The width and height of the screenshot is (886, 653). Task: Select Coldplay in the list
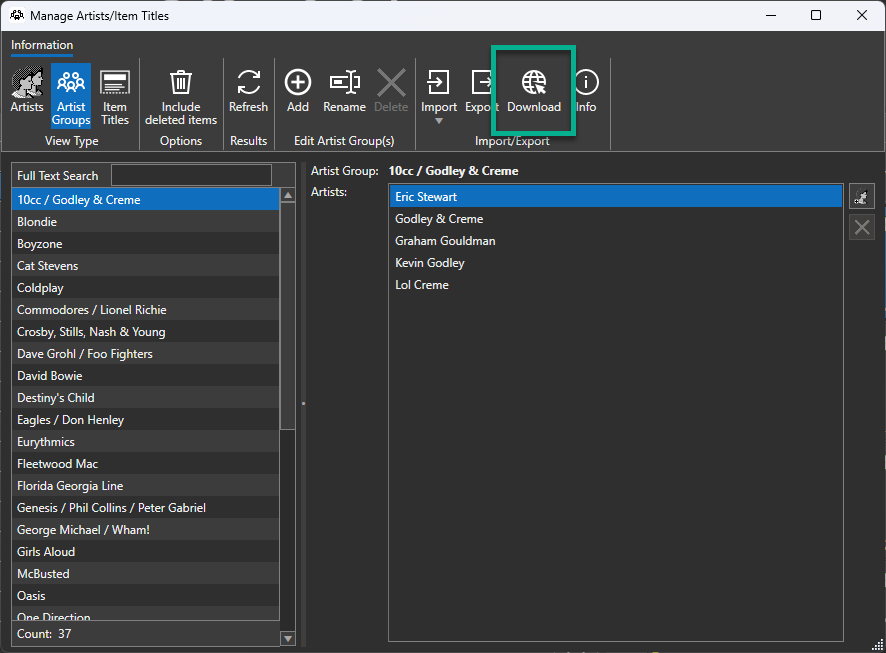click(x=145, y=288)
